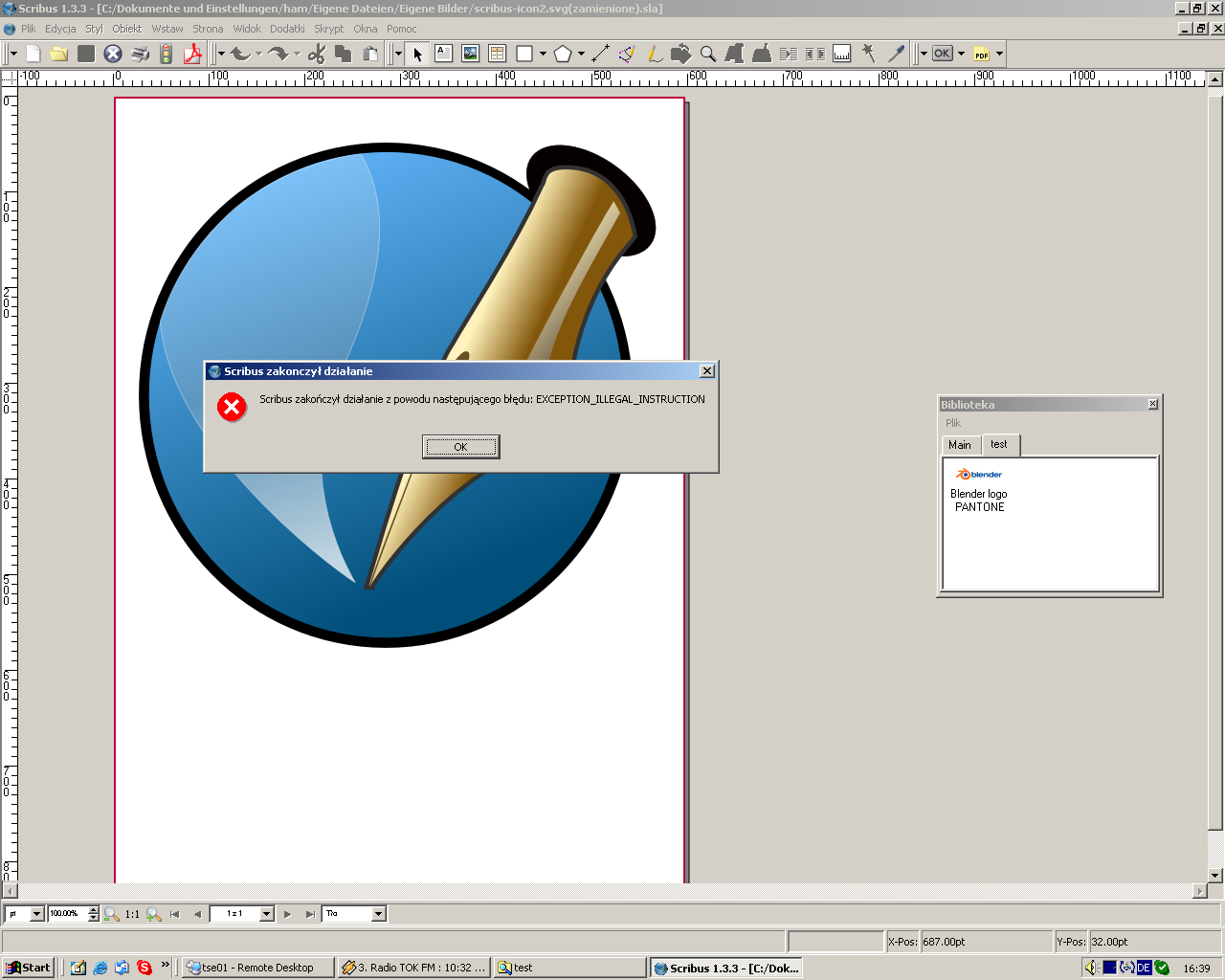Click the zoom percentage stepper up arrow

pos(93,910)
